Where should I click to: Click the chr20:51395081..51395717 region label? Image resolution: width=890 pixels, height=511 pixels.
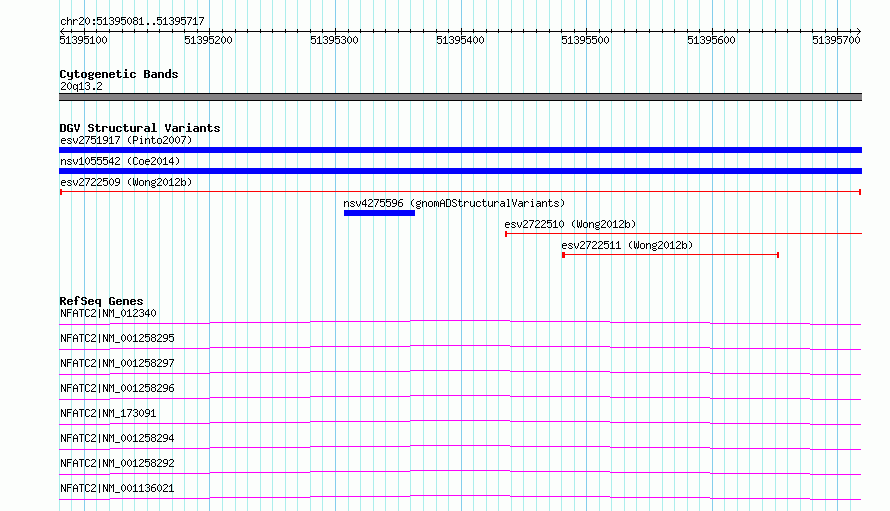pyautogui.click(x=132, y=21)
